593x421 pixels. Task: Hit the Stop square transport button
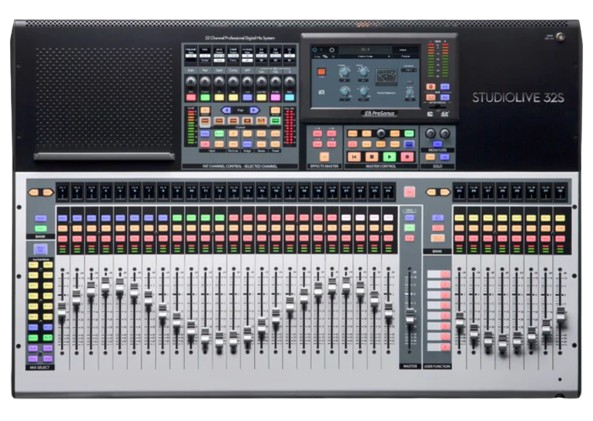[x=371, y=156]
